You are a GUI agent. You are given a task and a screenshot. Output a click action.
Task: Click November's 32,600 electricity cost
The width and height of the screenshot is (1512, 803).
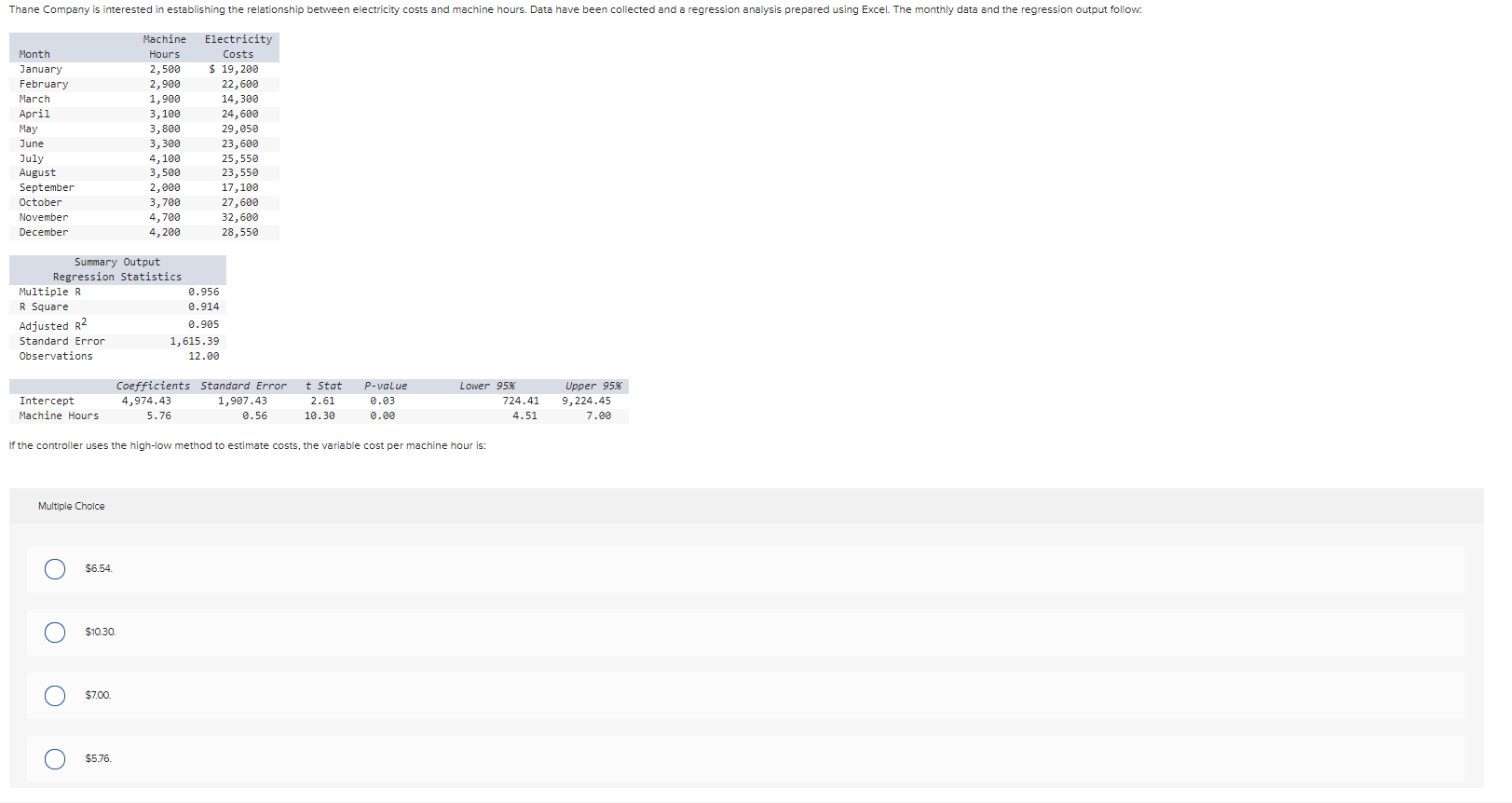click(240, 218)
